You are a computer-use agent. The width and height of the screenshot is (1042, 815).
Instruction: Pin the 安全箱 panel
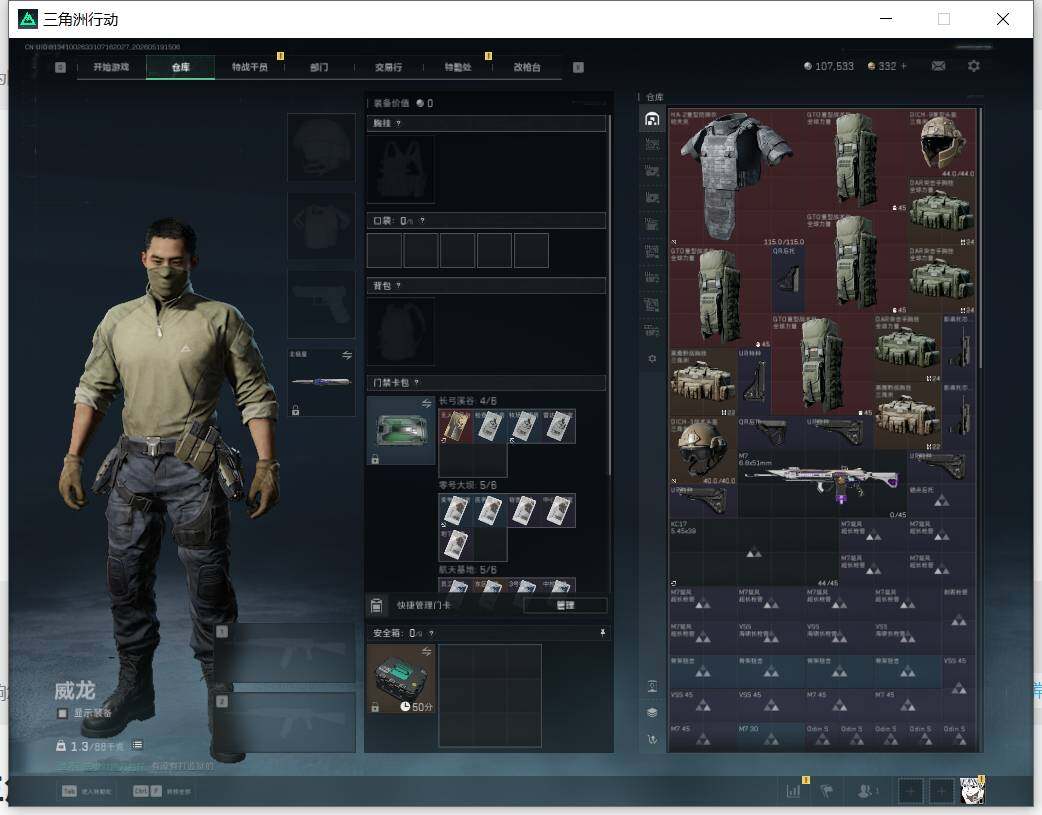click(x=602, y=633)
